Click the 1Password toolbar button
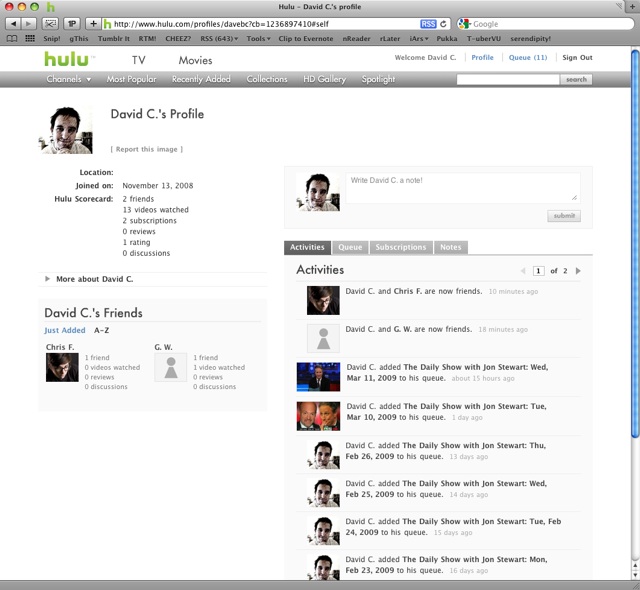The height and width of the screenshot is (590, 640). [72, 24]
